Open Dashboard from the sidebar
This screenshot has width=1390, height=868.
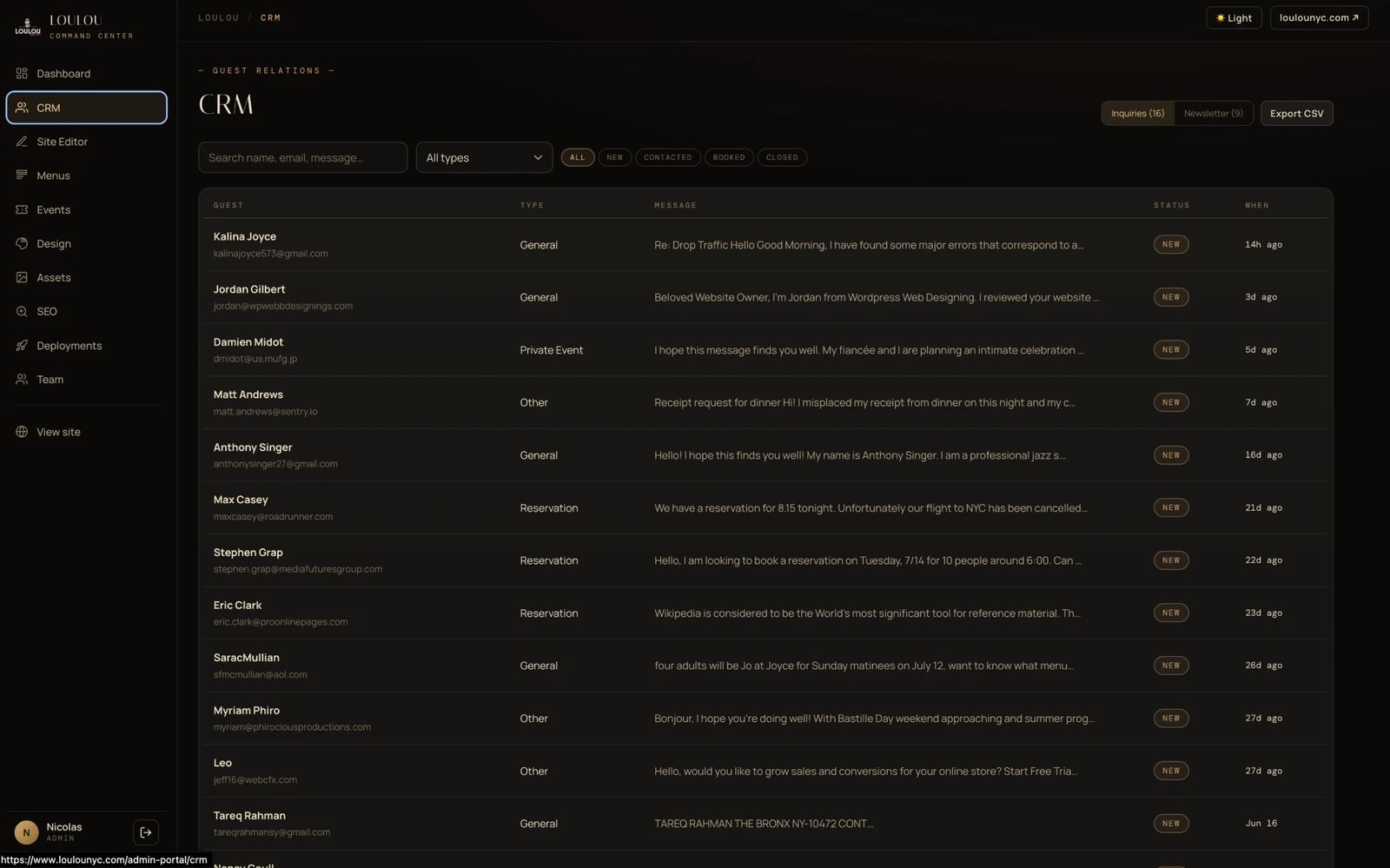click(86, 74)
